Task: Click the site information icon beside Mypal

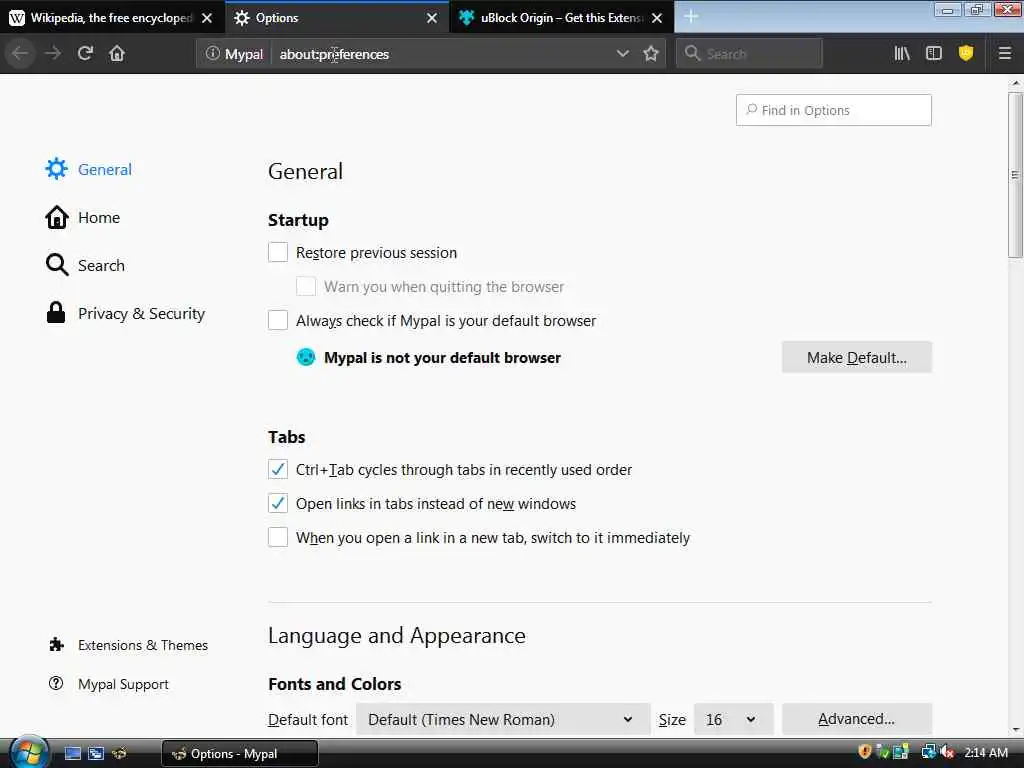Action: point(212,54)
